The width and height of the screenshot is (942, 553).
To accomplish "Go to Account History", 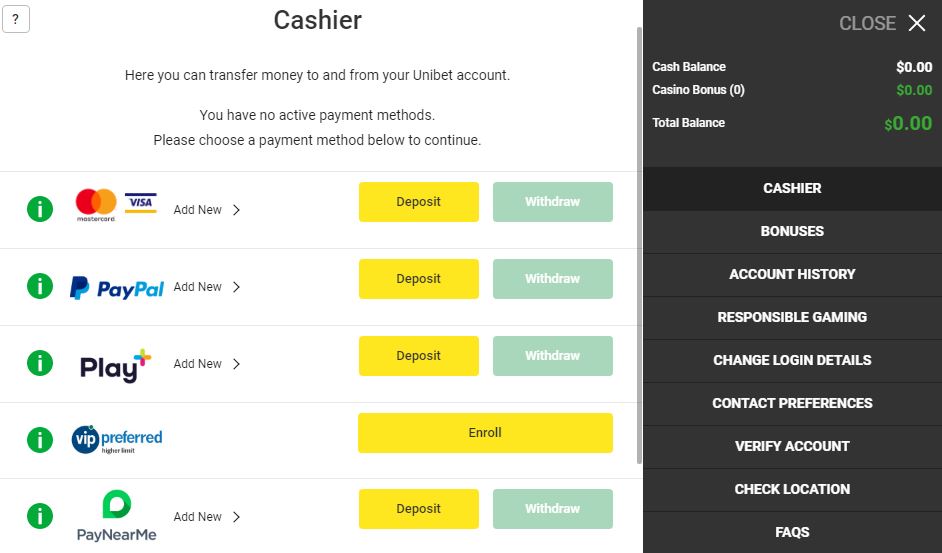I will [792, 274].
